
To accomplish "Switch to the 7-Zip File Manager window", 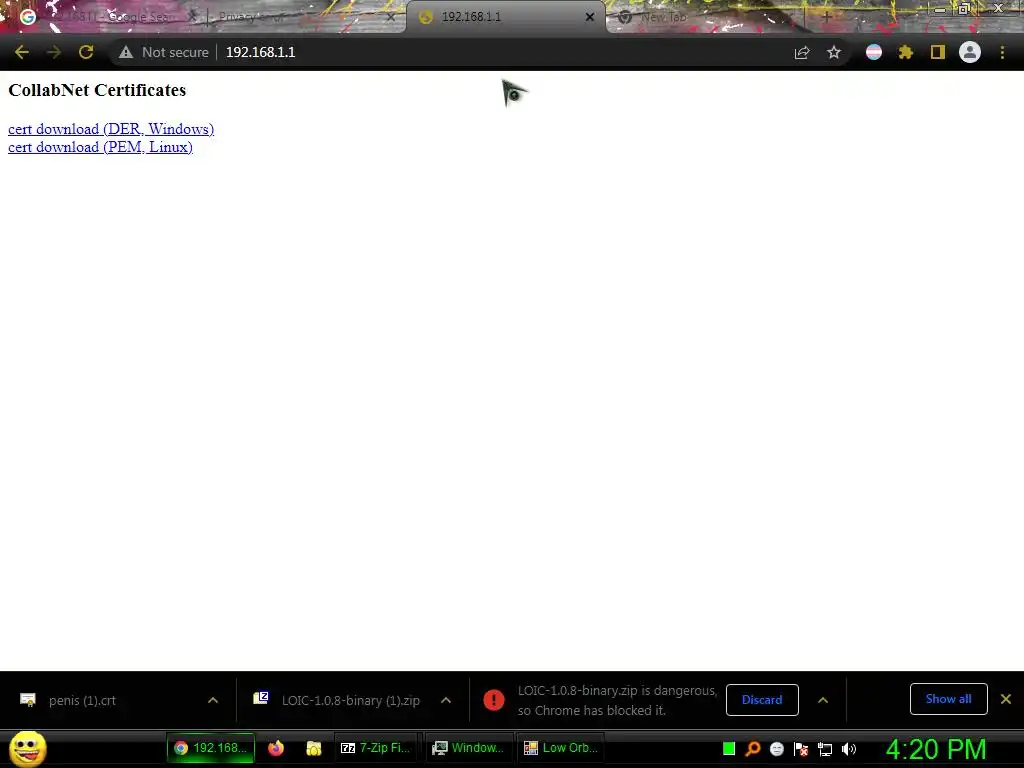I will coord(376,748).
